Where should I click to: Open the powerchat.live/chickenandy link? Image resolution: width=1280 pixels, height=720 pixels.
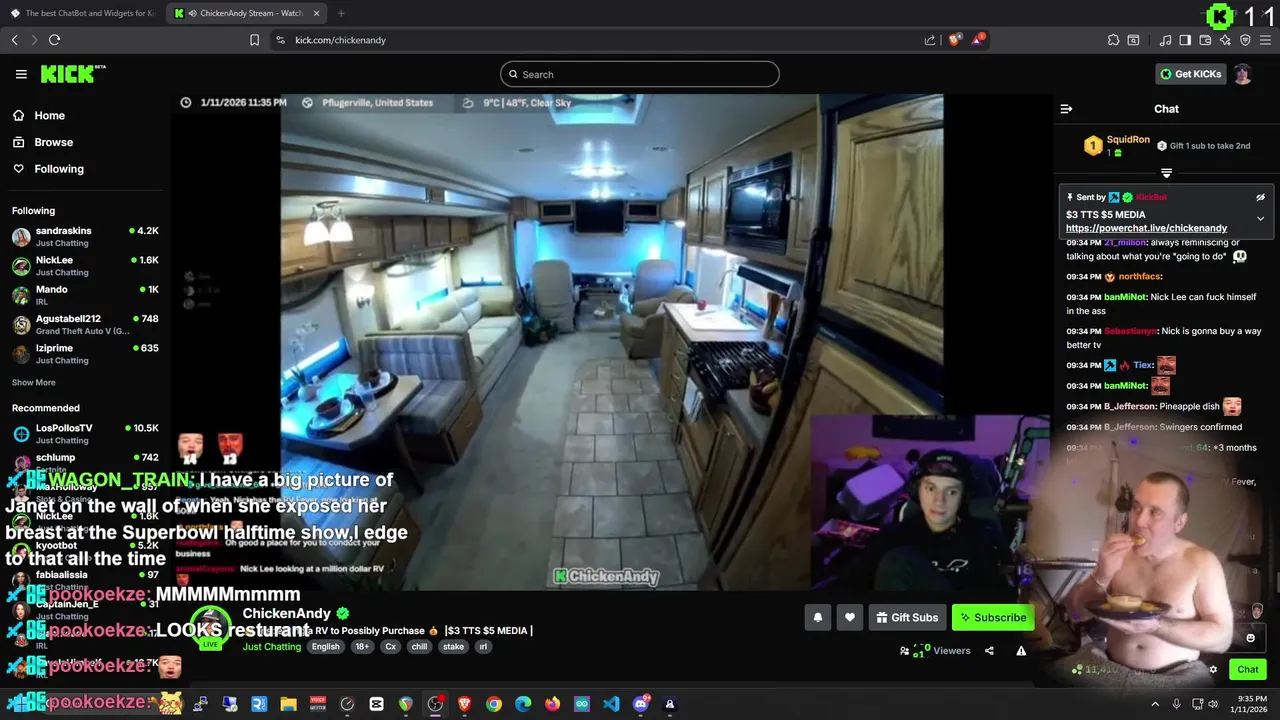click(x=1146, y=228)
